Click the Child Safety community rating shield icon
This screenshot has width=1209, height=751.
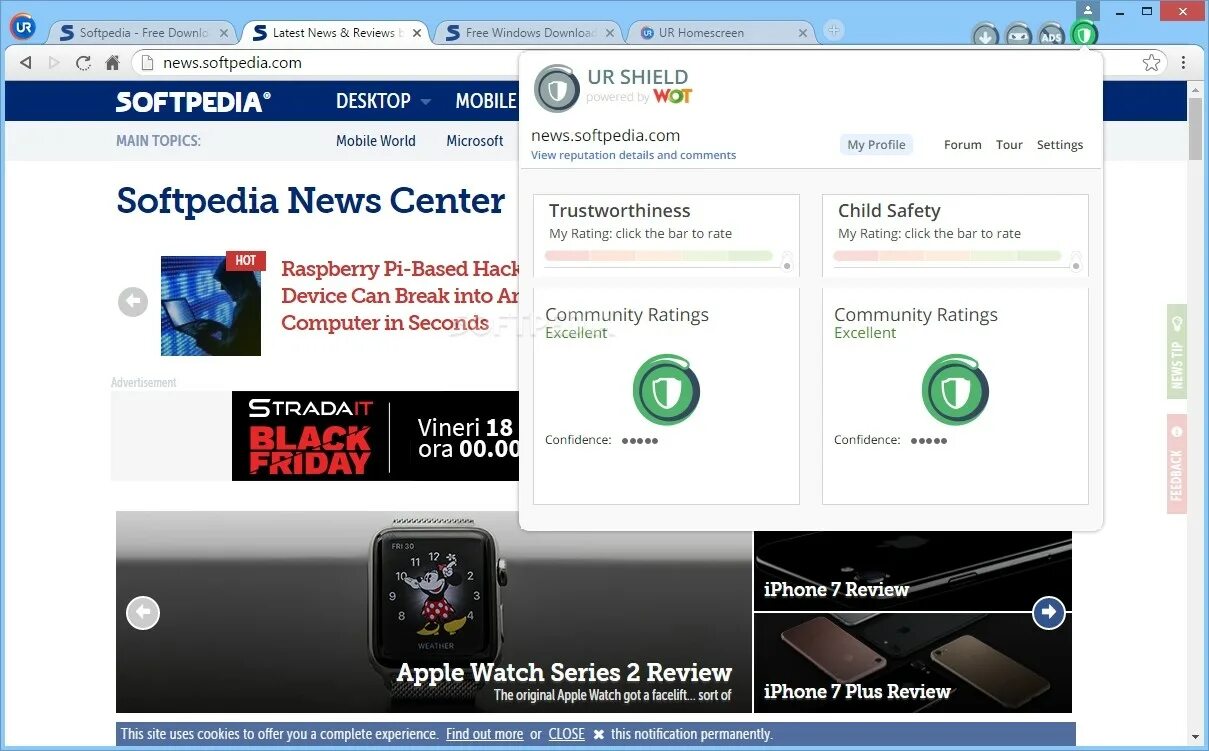pos(955,390)
